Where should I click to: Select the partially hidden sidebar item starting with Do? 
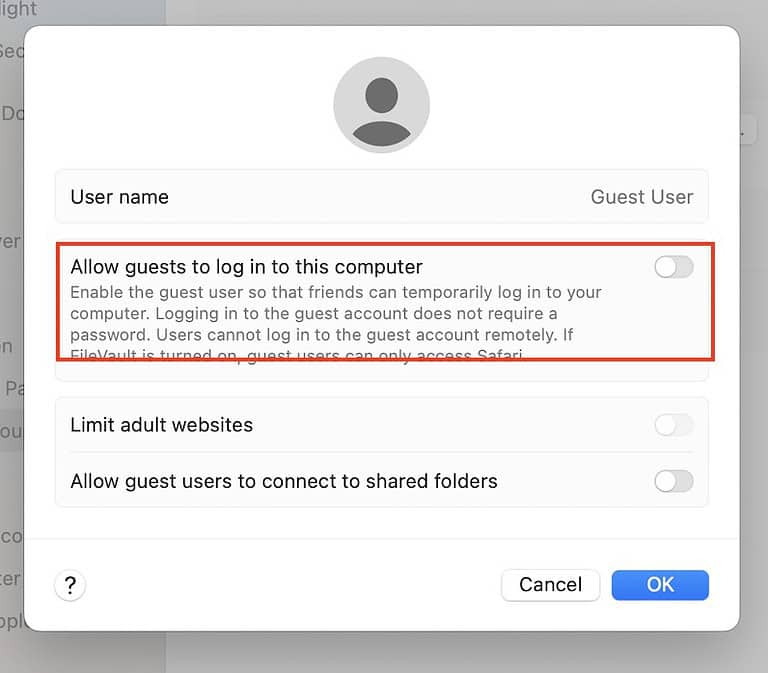(x=11, y=114)
